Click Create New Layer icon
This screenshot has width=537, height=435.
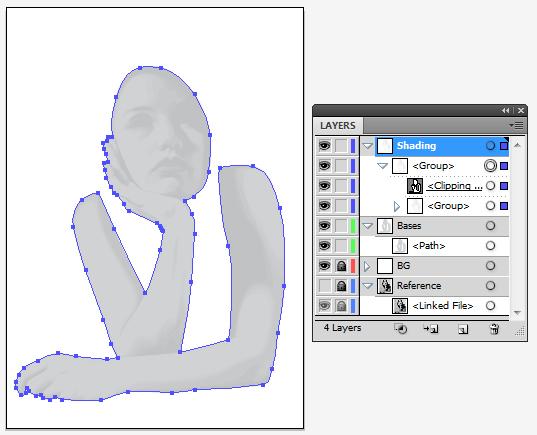coord(463,330)
